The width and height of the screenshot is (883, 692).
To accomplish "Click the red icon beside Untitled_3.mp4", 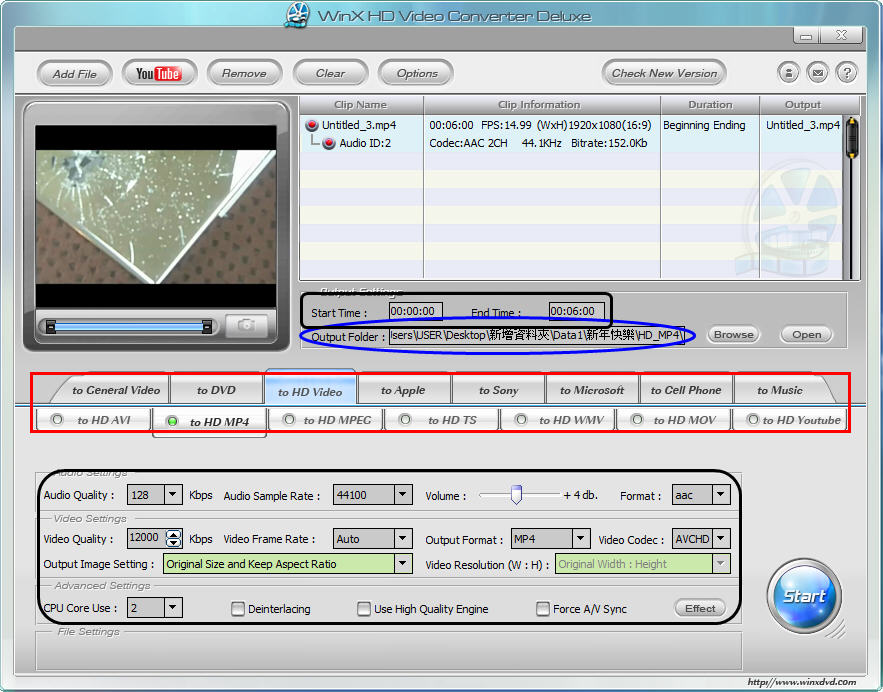I will coord(311,126).
